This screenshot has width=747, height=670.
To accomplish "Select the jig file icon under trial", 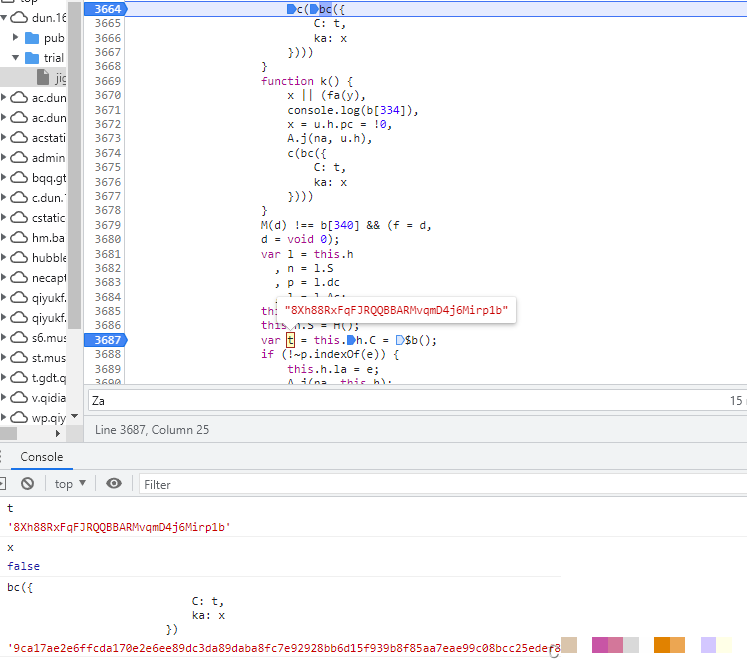I will pyautogui.click(x=44, y=78).
